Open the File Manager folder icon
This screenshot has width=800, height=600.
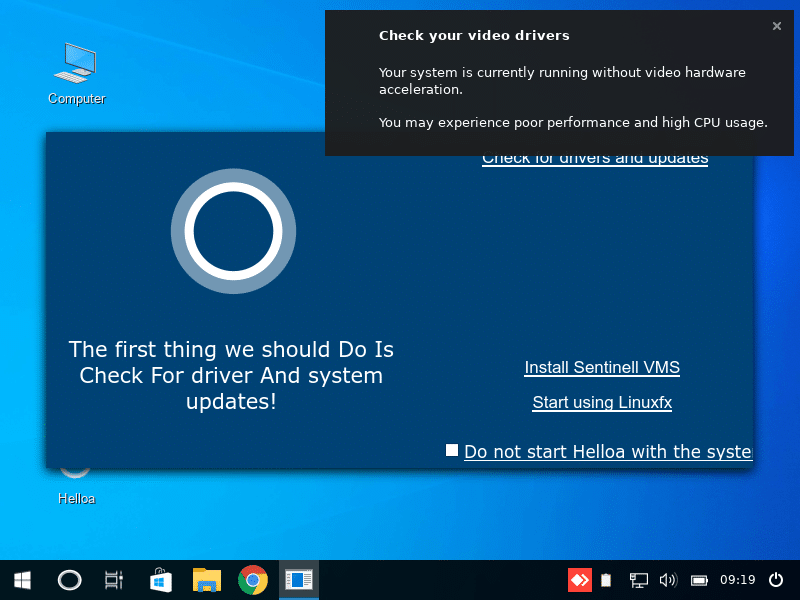coord(207,579)
